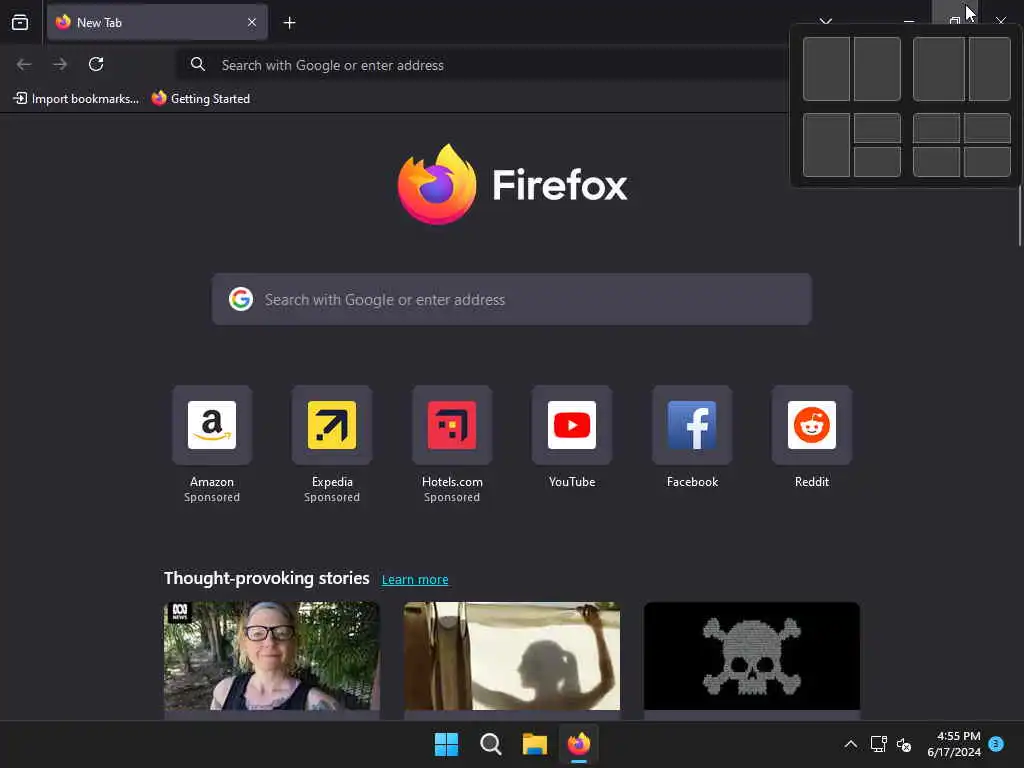1024x768 pixels.
Task: Open File Explorer from taskbar
Action: click(x=534, y=744)
